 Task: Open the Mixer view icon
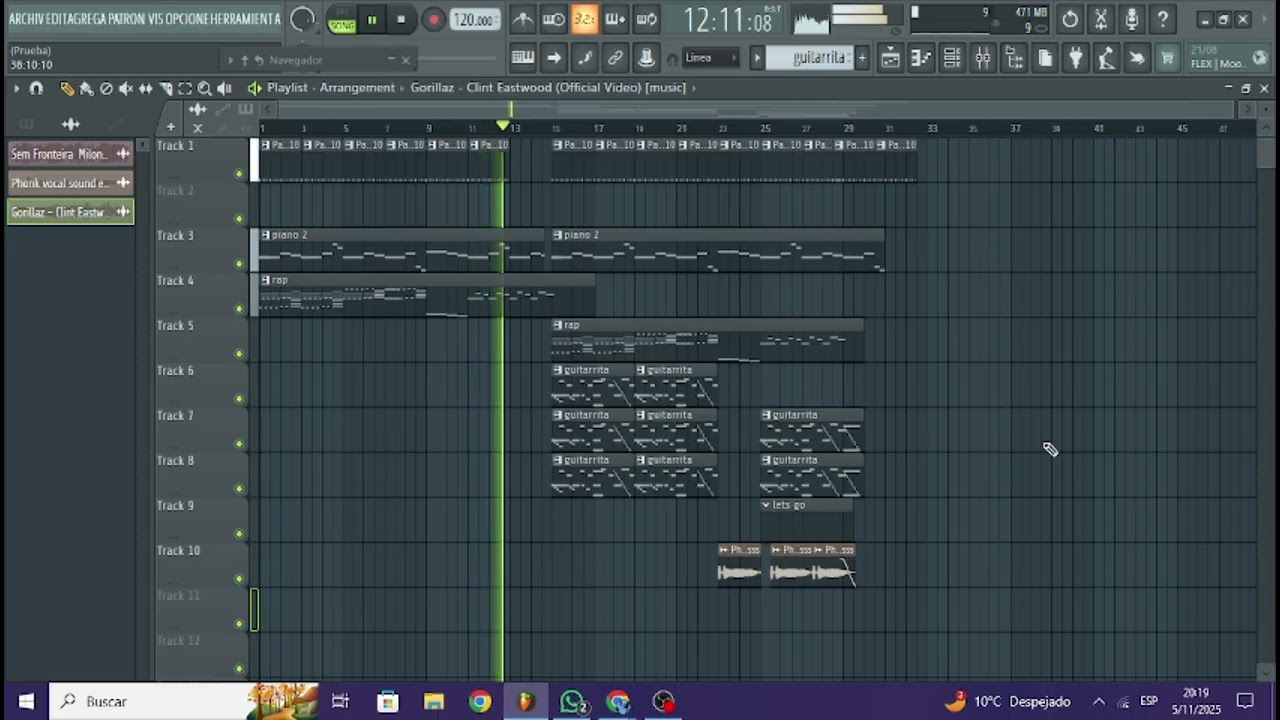(983, 58)
